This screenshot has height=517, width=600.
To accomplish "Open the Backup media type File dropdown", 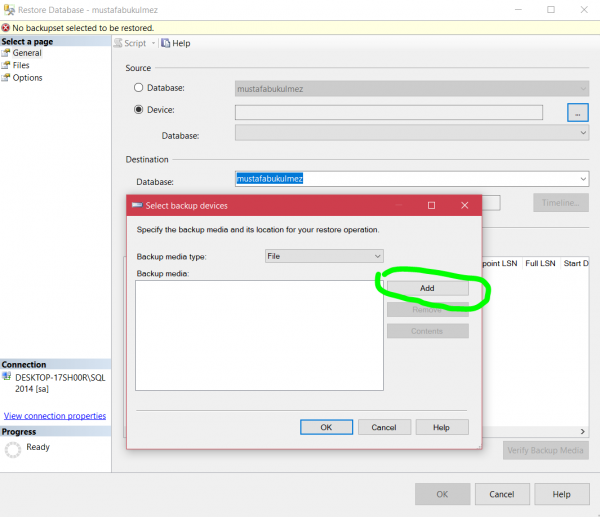I will 324,256.
